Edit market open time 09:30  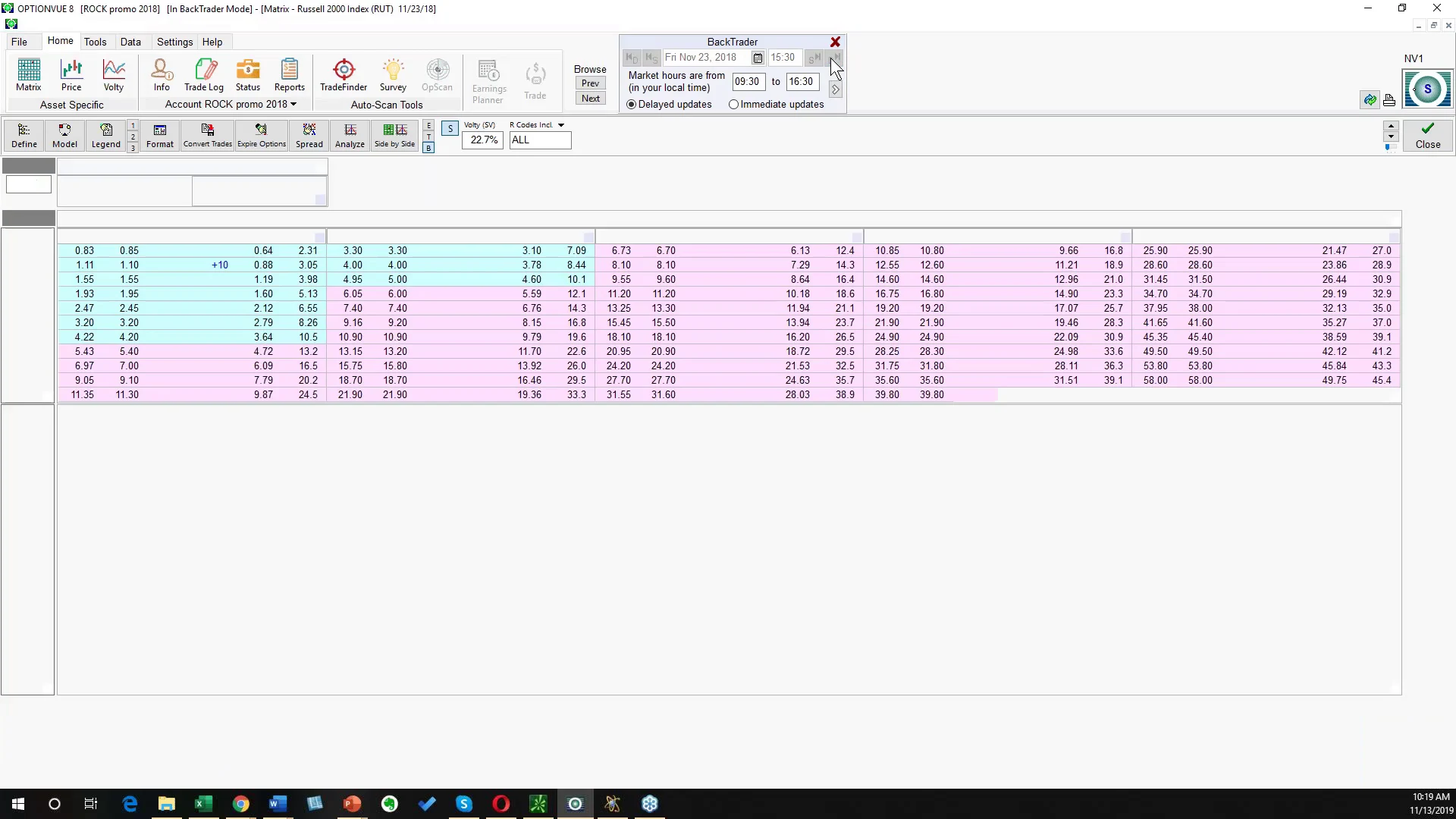click(748, 82)
